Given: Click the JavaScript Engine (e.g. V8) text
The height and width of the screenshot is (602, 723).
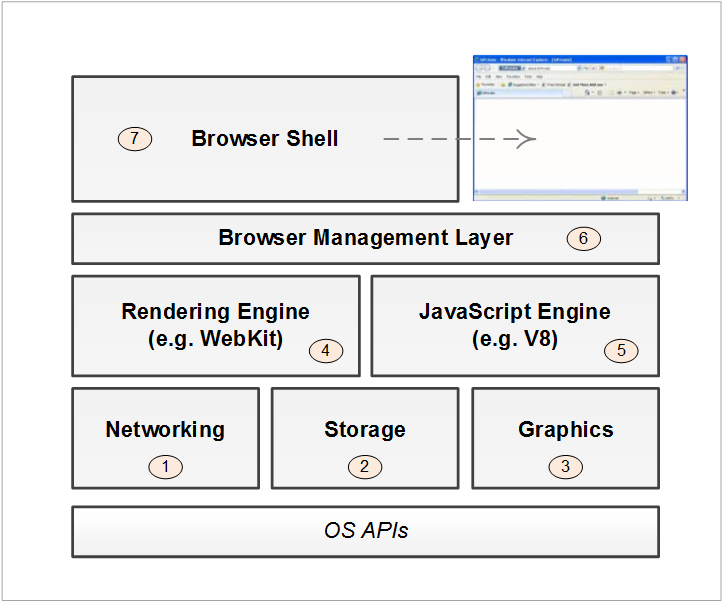Looking at the screenshot, I should coord(515,325).
